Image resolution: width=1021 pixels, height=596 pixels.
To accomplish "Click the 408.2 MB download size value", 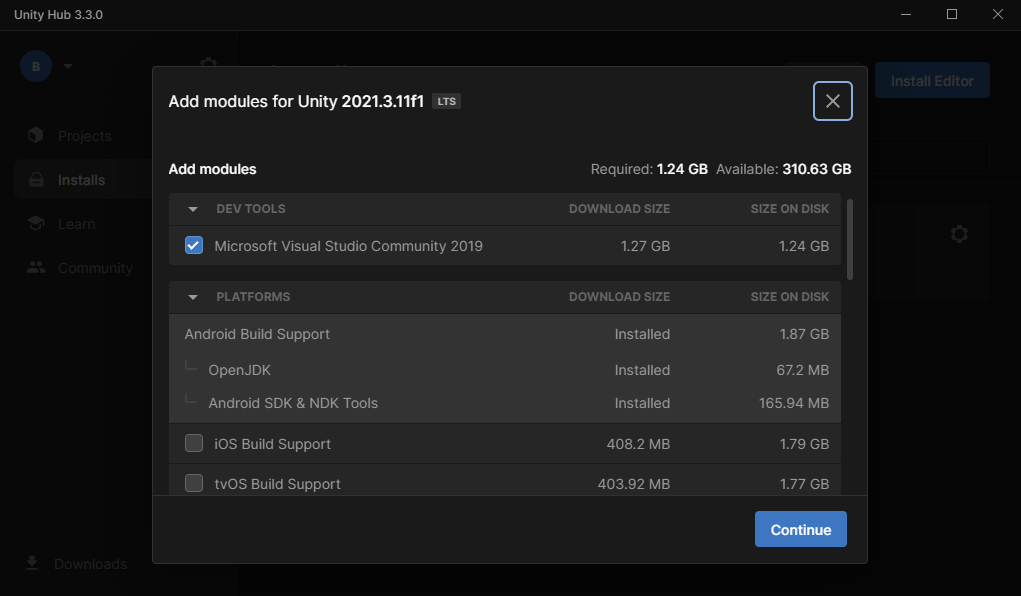I will [x=637, y=444].
